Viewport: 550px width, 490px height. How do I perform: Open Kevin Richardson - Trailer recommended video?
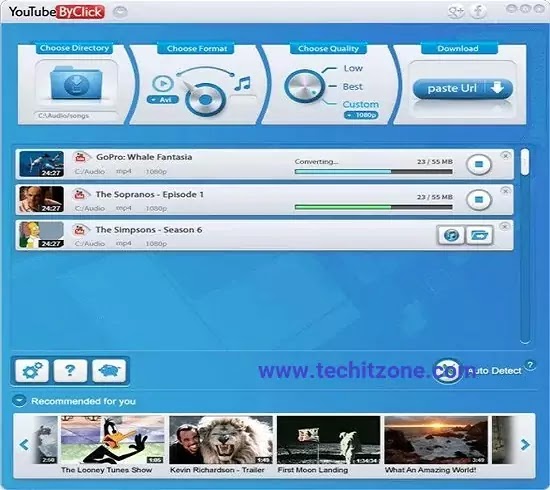[221, 440]
